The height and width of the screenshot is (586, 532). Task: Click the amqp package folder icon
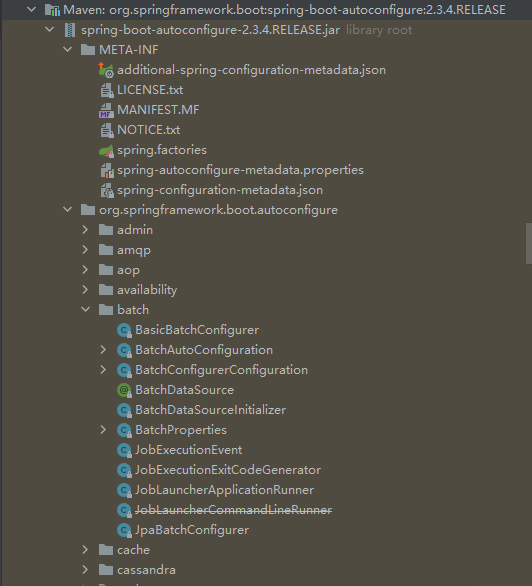tap(106, 250)
